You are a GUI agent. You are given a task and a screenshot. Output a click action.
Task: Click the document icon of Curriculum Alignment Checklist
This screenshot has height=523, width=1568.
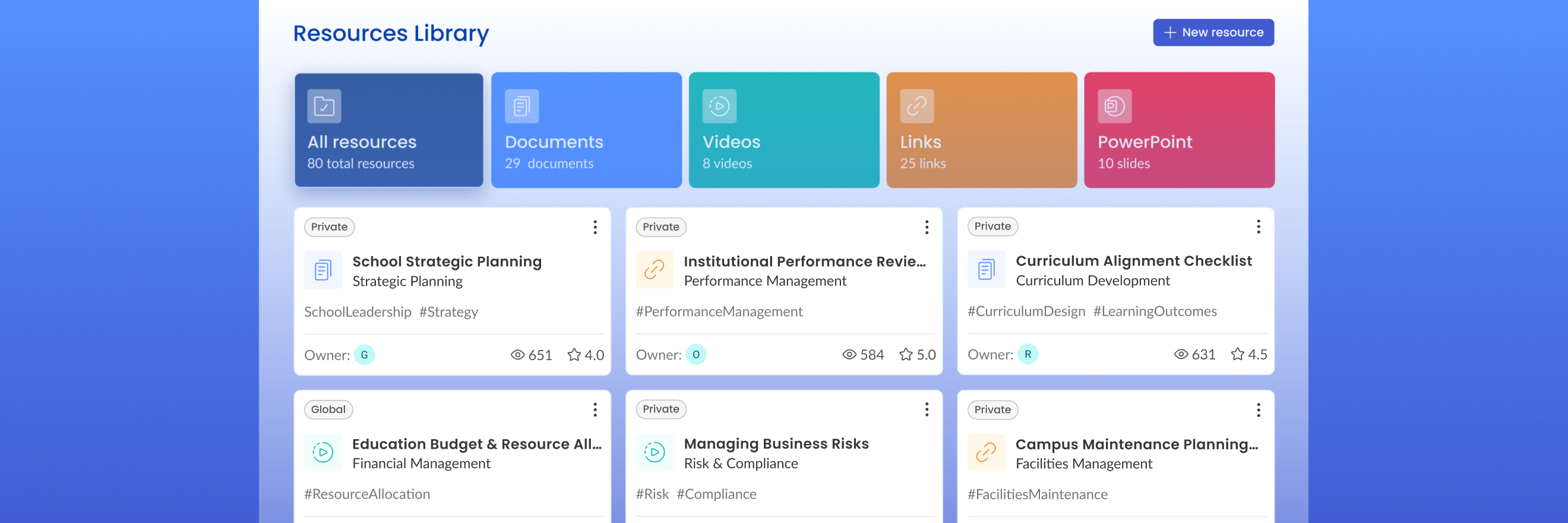coord(986,269)
